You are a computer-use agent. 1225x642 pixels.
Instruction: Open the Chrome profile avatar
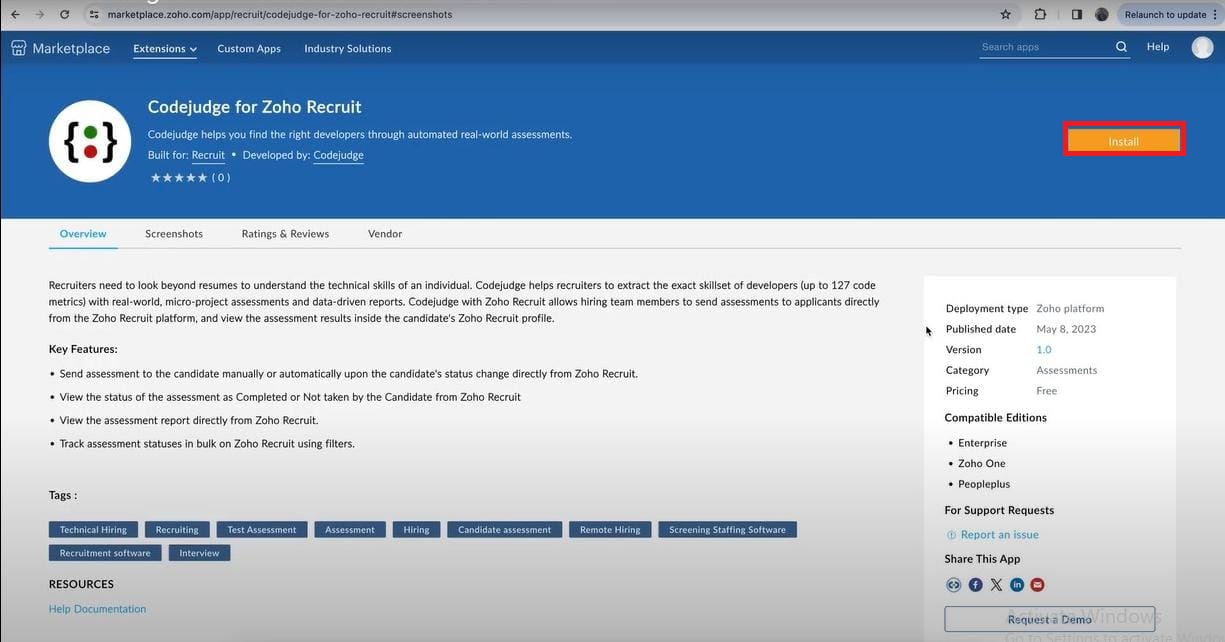click(x=1102, y=15)
